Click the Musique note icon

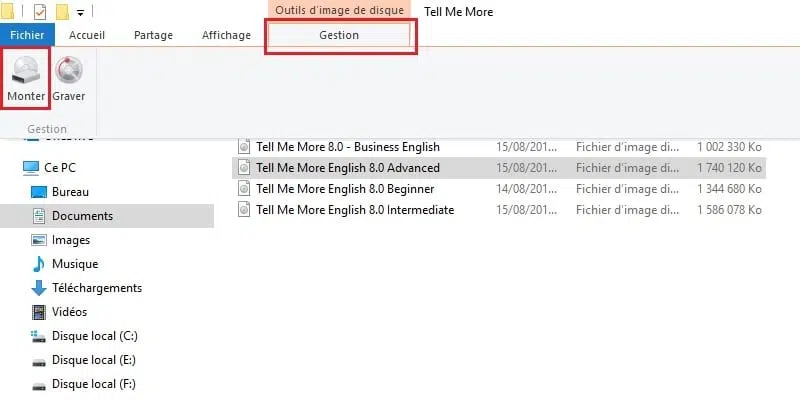coord(39,264)
